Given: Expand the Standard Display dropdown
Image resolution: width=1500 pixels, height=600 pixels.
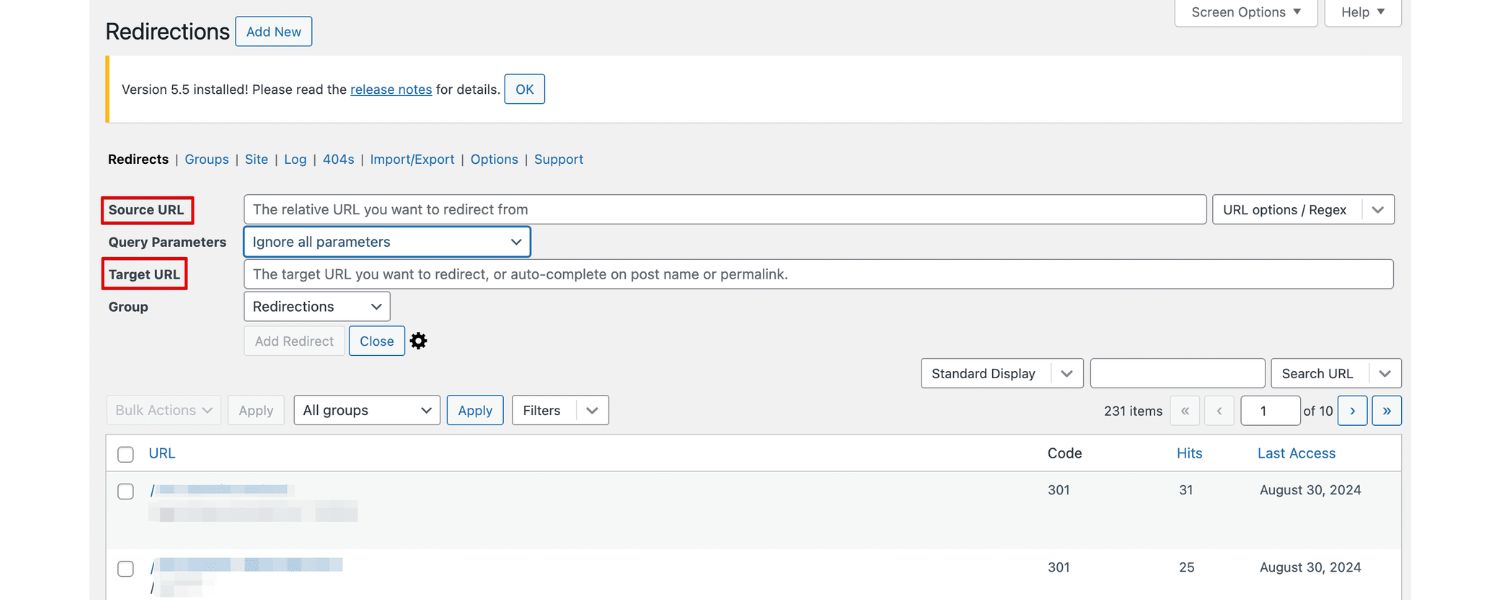Looking at the screenshot, I should (1001, 374).
